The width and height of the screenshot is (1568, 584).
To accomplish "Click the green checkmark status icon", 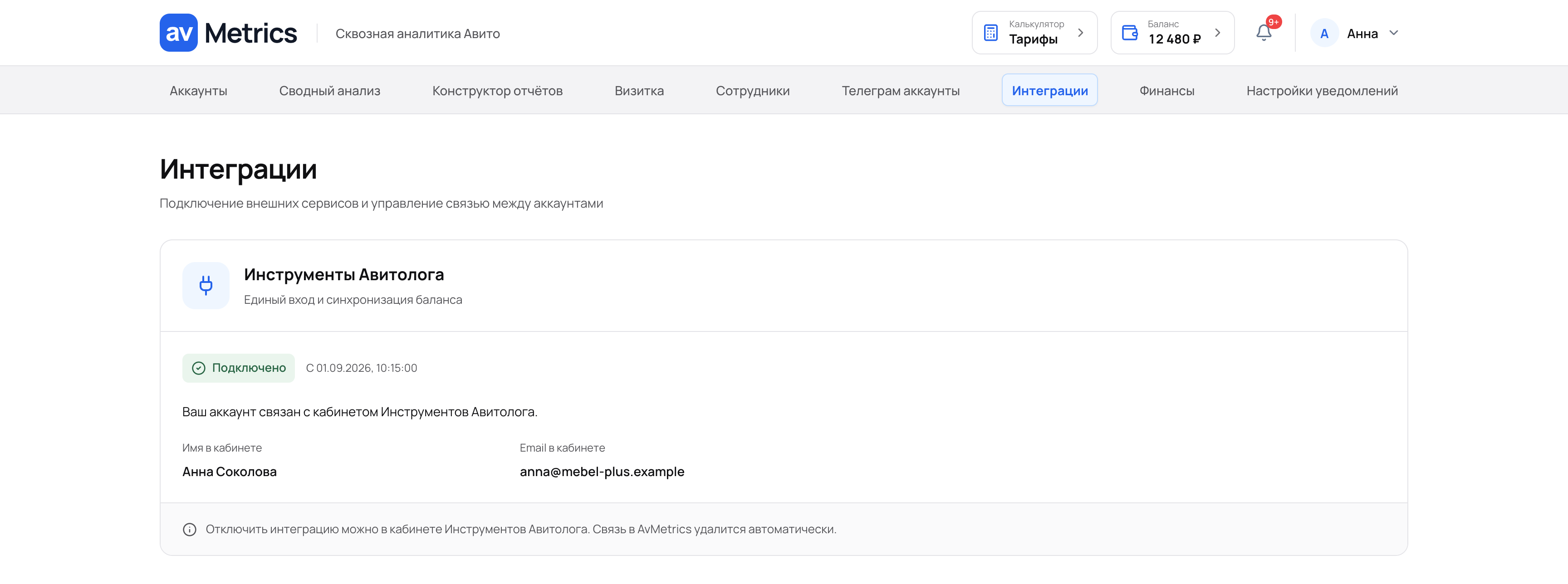I will (x=198, y=368).
